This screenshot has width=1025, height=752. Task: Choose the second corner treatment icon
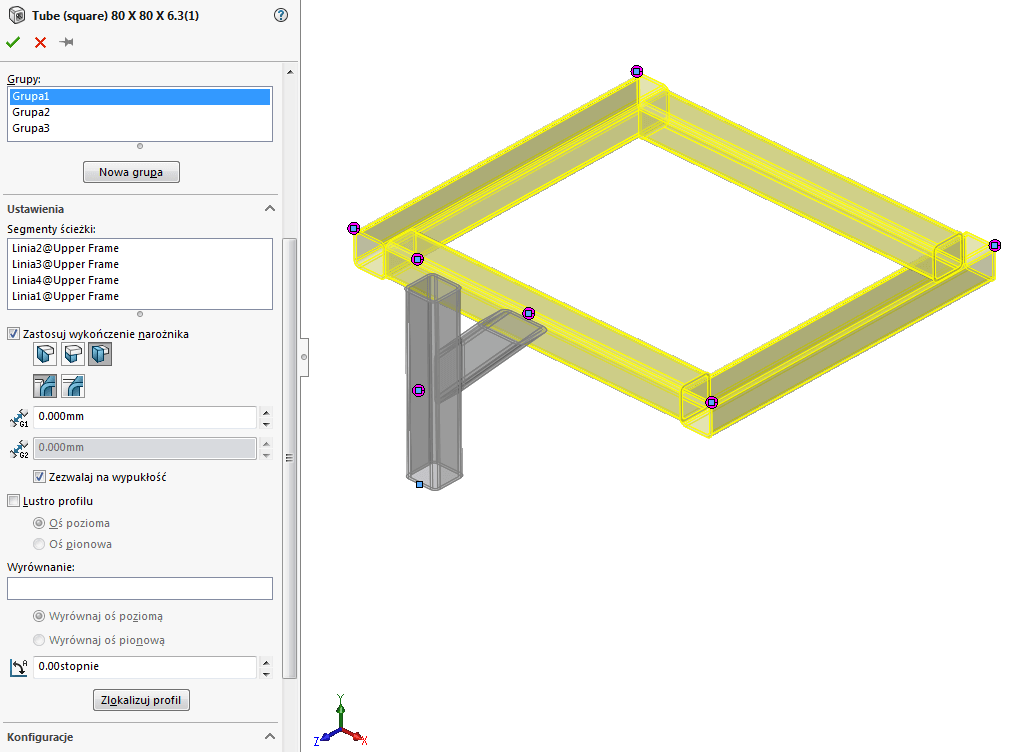[x=73, y=354]
